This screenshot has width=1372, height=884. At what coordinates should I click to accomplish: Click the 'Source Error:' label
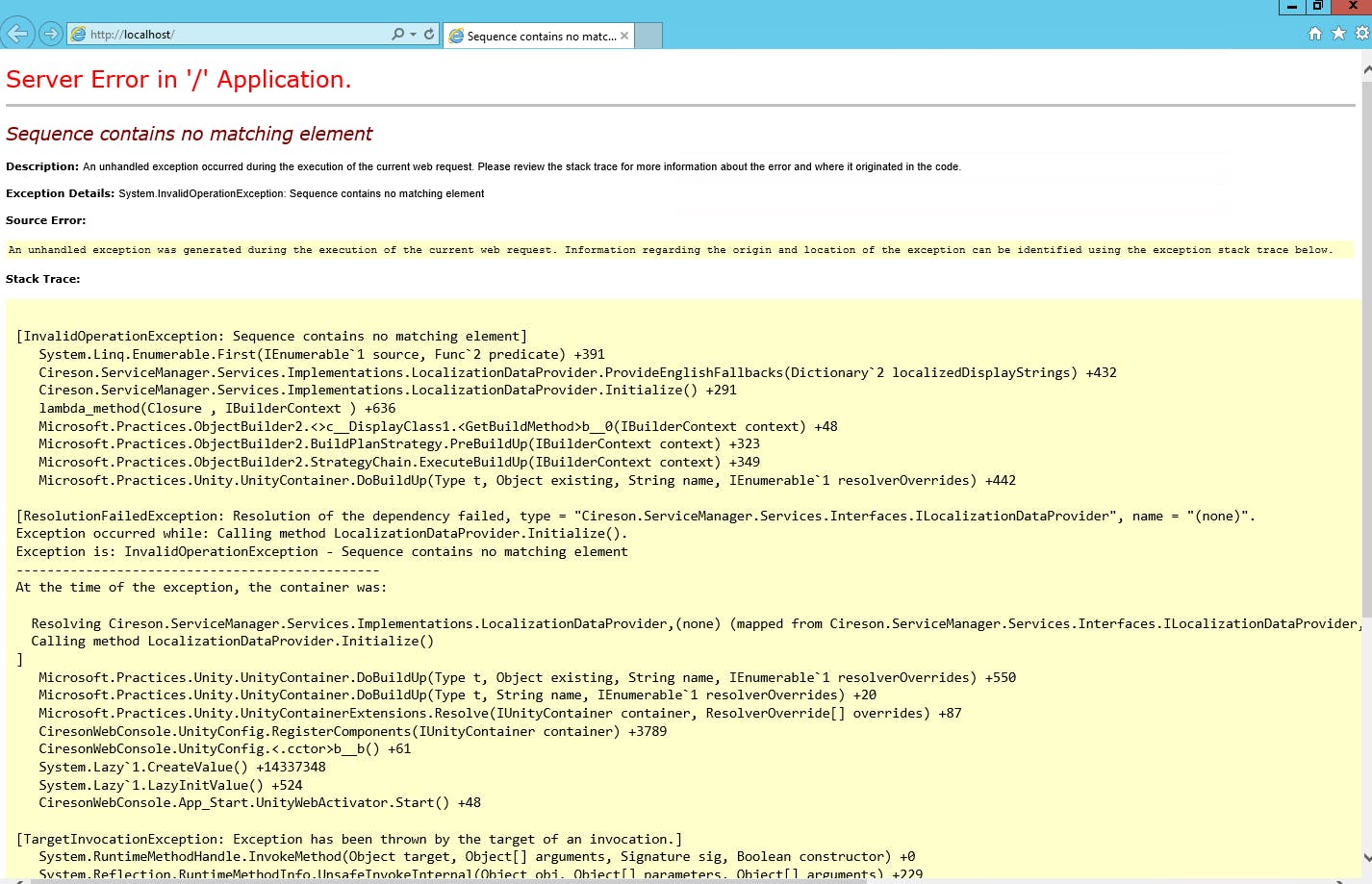[x=46, y=220]
